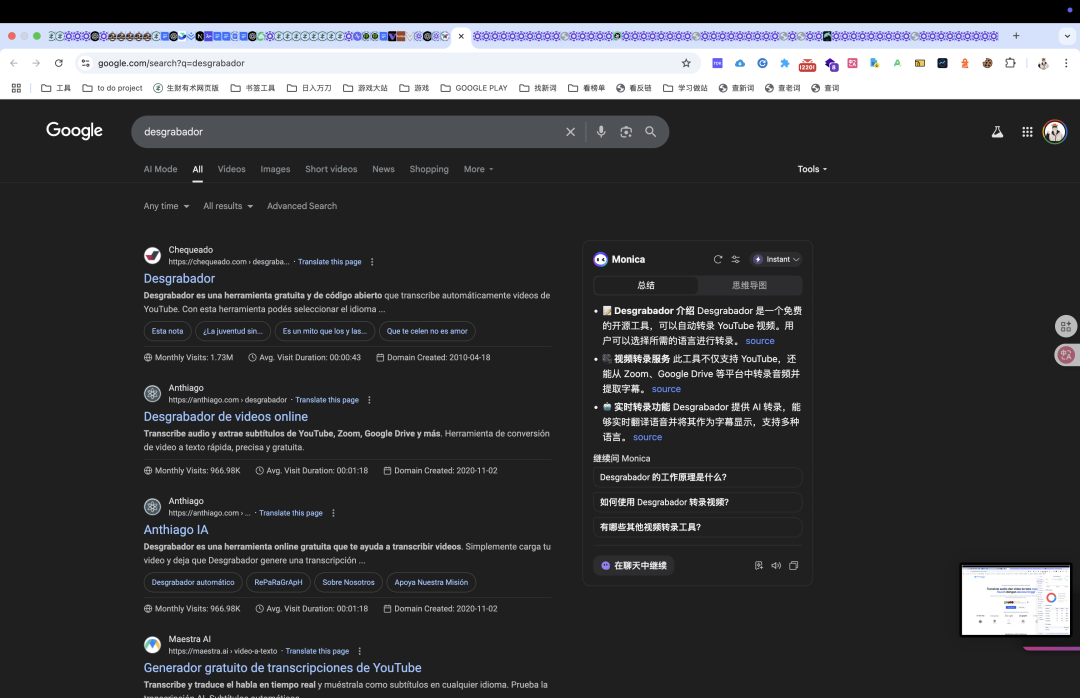Viewport: 1080px width, 698px height.
Task: Open the Google account avatar
Action: 1055,132
